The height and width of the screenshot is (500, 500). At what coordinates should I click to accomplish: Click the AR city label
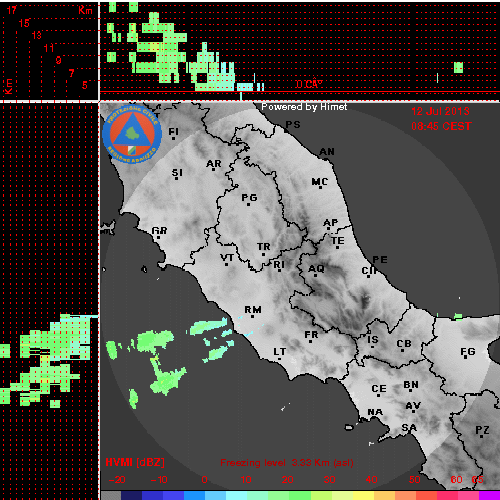[x=213, y=164]
